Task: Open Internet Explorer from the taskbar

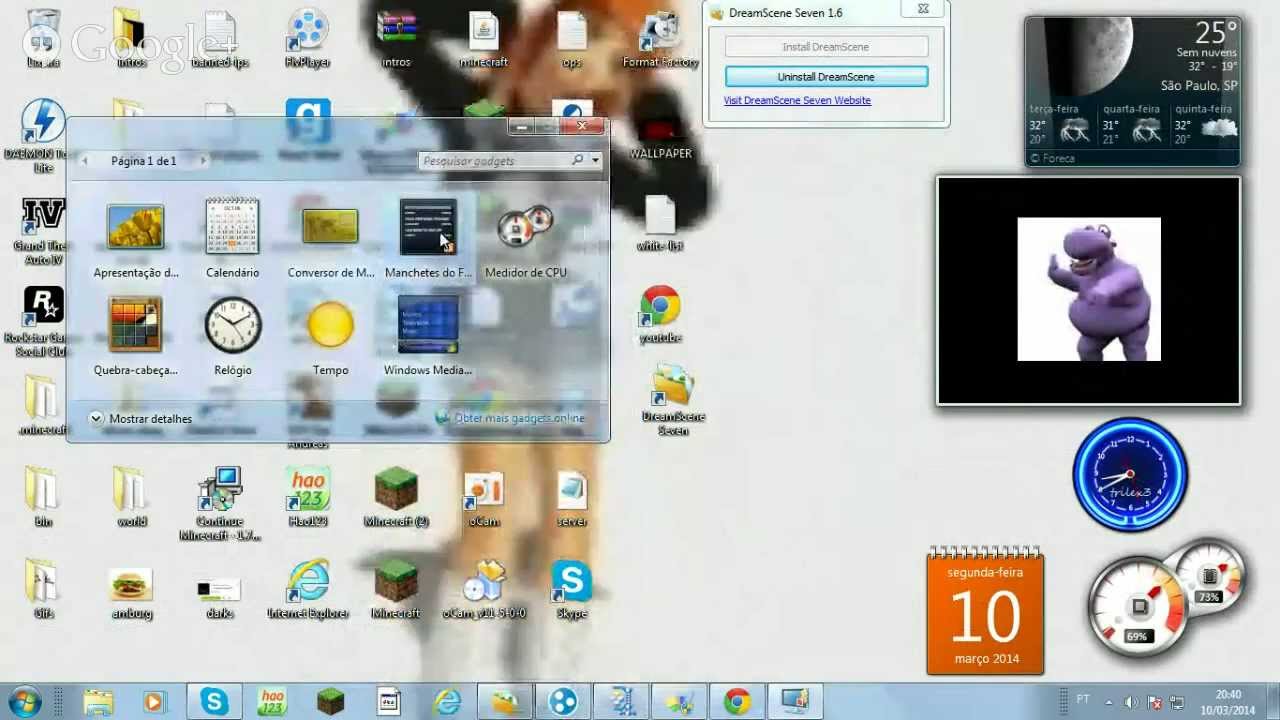Action: click(x=446, y=702)
